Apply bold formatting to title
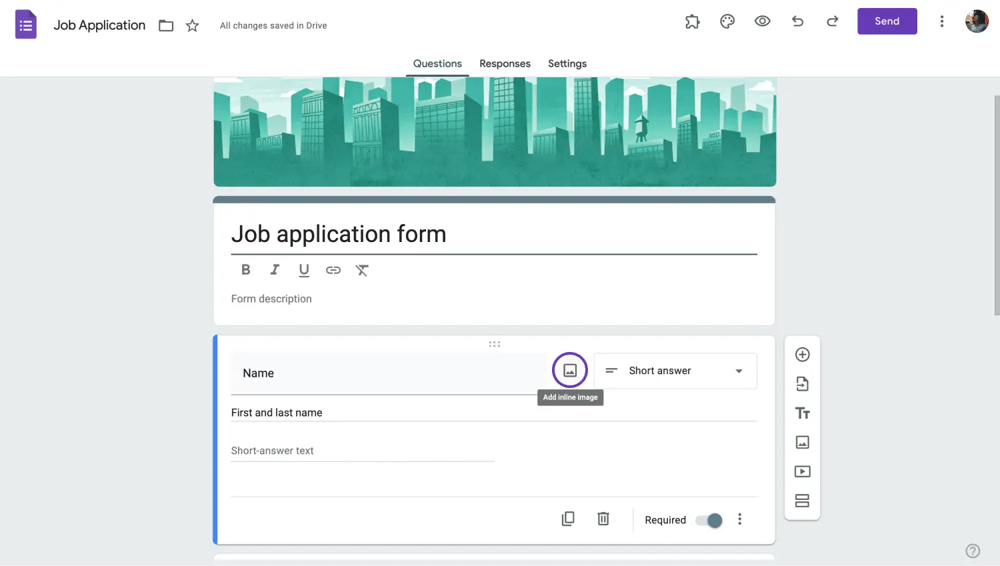Viewport: 1000px width, 566px height. click(246, 270)
